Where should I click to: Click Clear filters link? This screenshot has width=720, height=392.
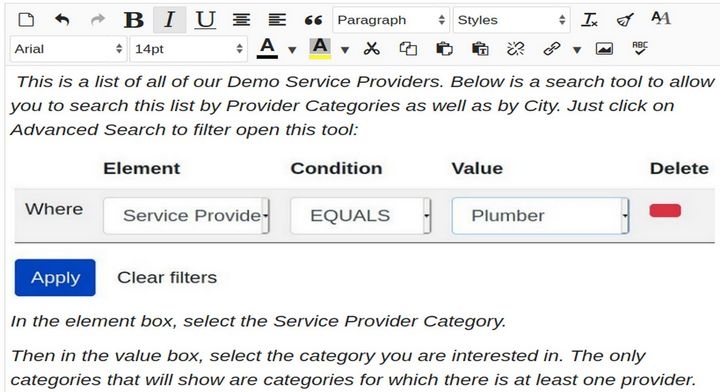tap(167, 277)
